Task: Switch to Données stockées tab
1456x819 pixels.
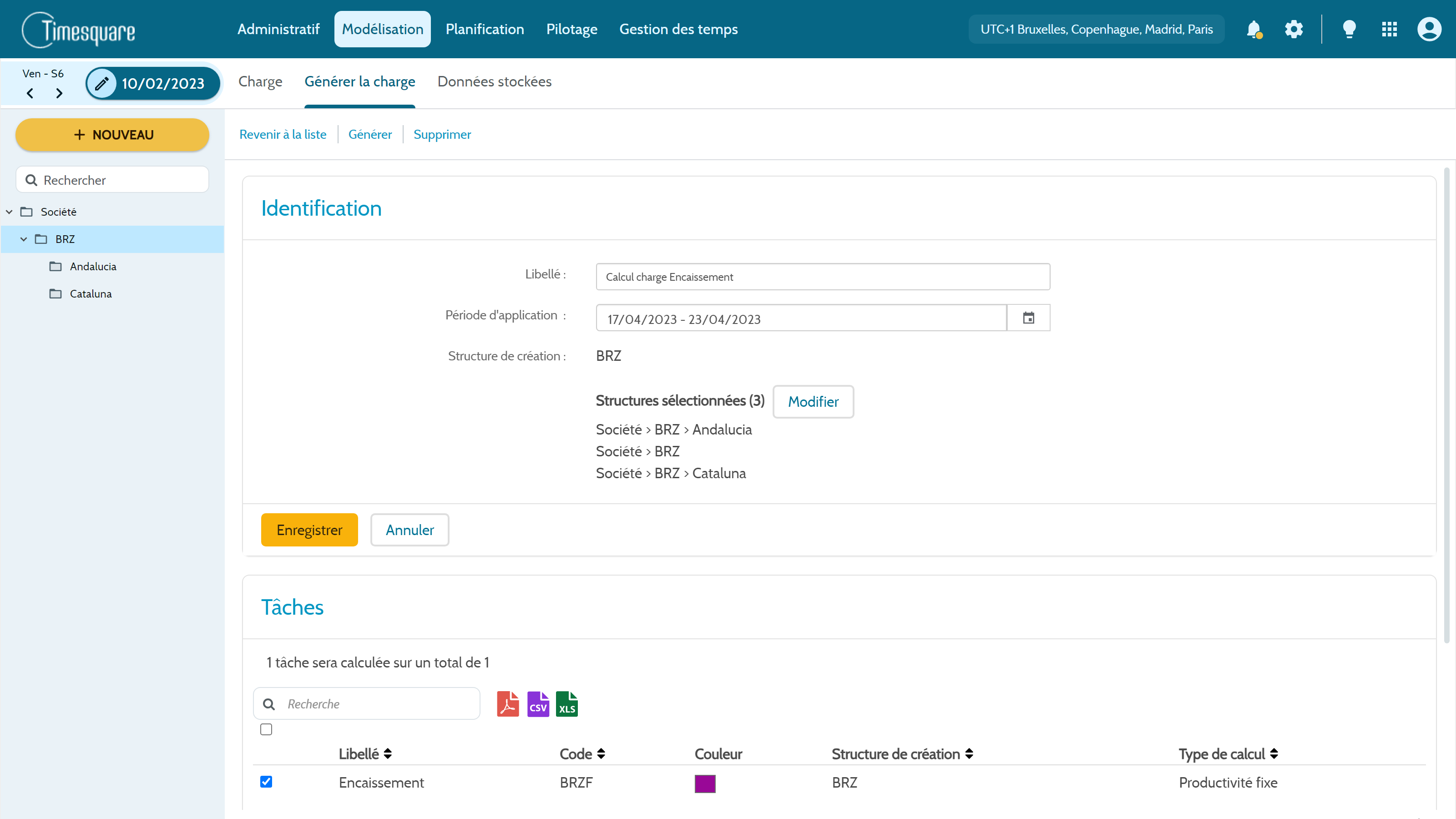Action: tap(494, 82)
